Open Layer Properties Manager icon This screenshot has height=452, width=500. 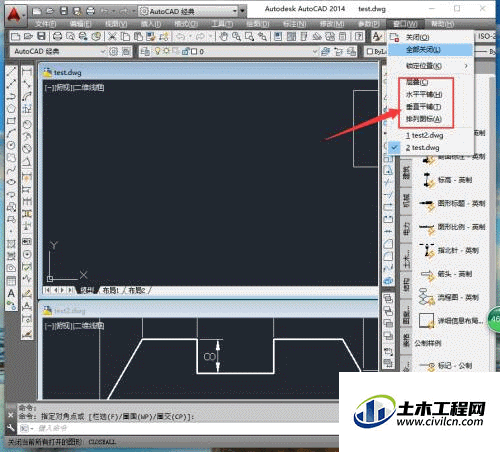click(x=145, y=51)
